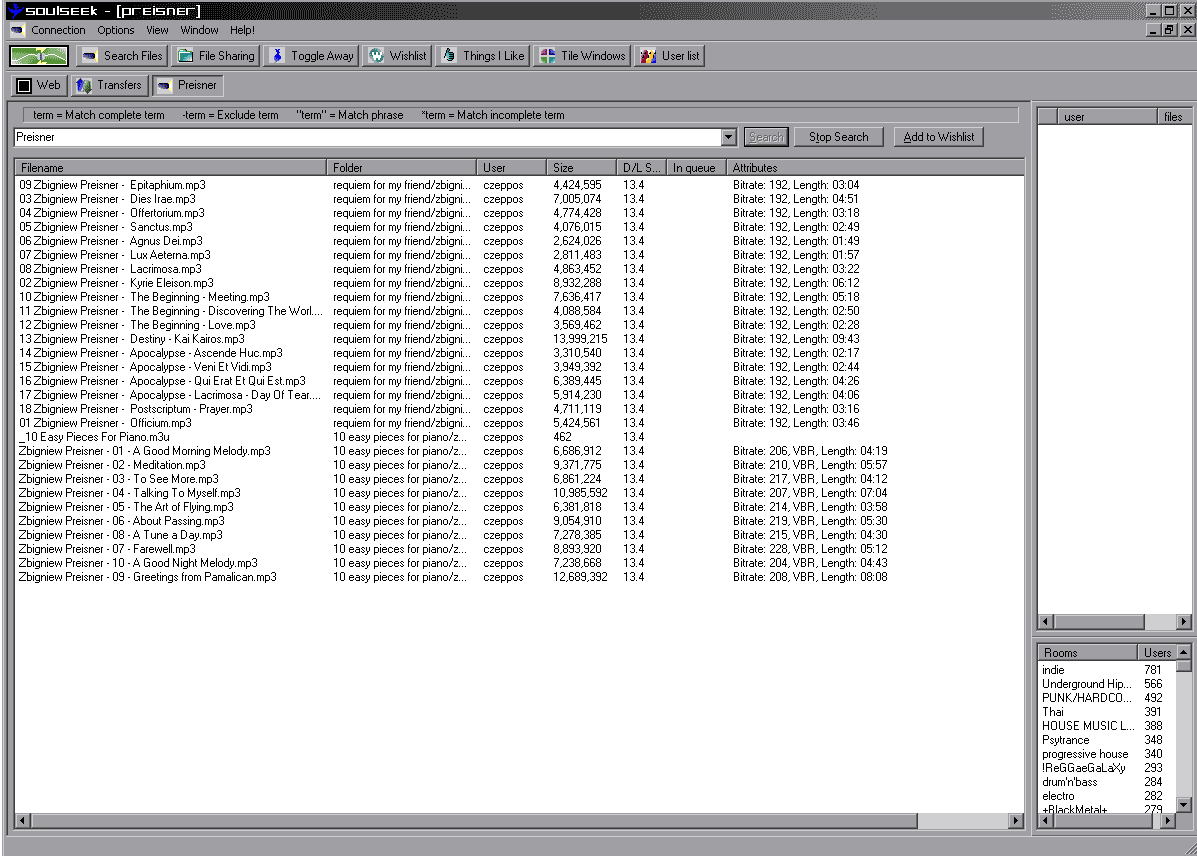Select 09 - Greetings from Pamalican.mp3
The image size is (1197, 856).
pyautogui.click(x=147, y=577)
